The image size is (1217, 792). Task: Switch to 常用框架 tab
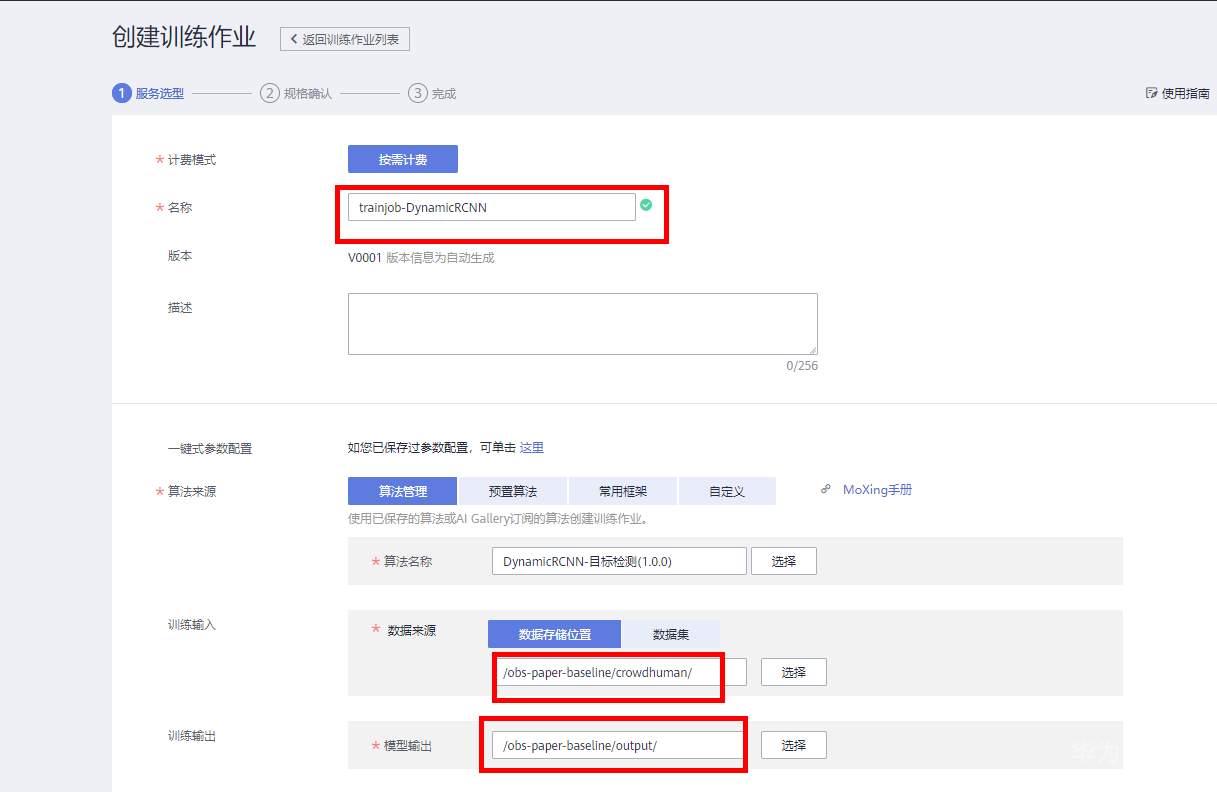(623, 491)
